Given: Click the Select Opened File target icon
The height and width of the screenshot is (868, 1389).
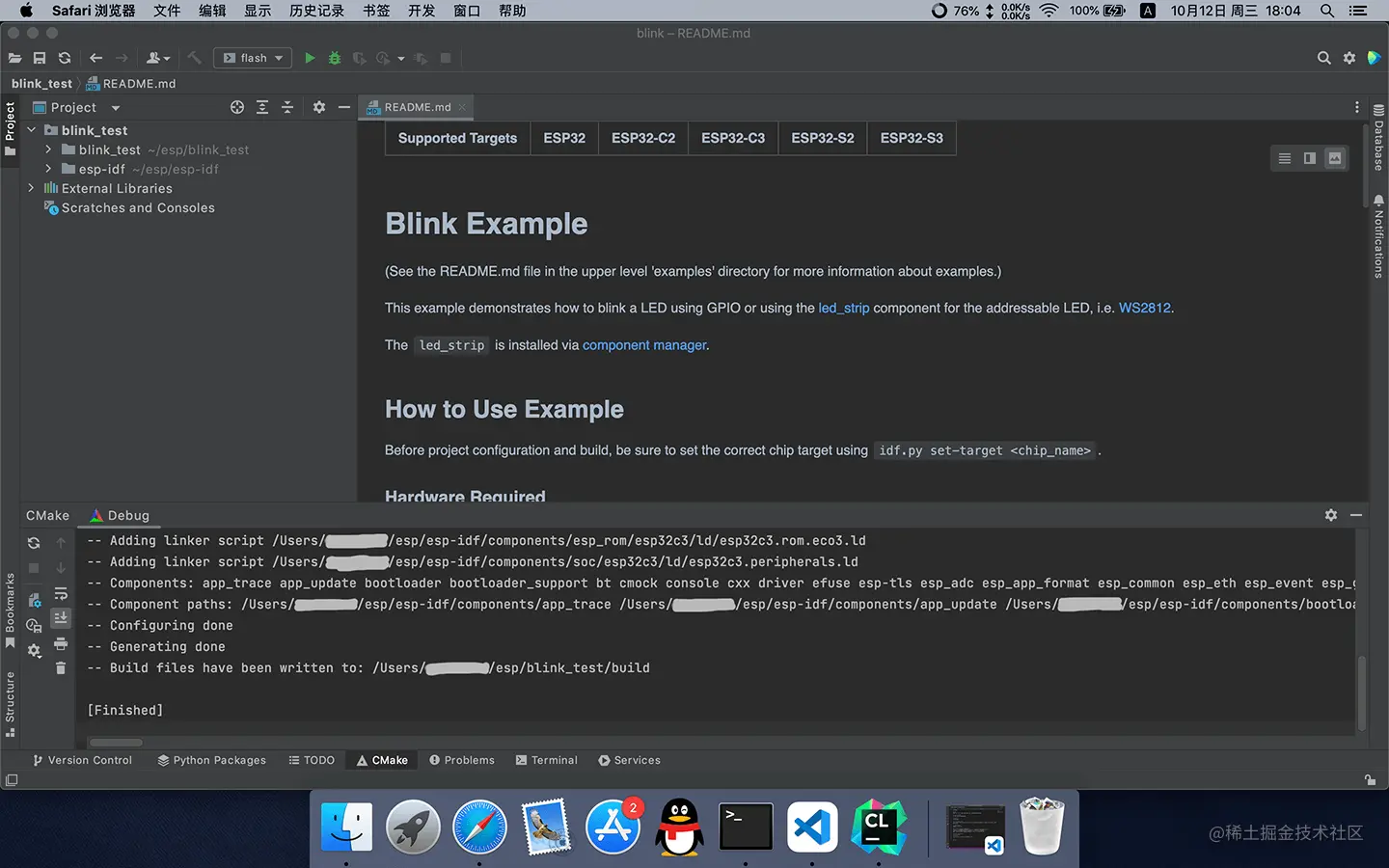Looking at the screenshot, I should point(237,107).
